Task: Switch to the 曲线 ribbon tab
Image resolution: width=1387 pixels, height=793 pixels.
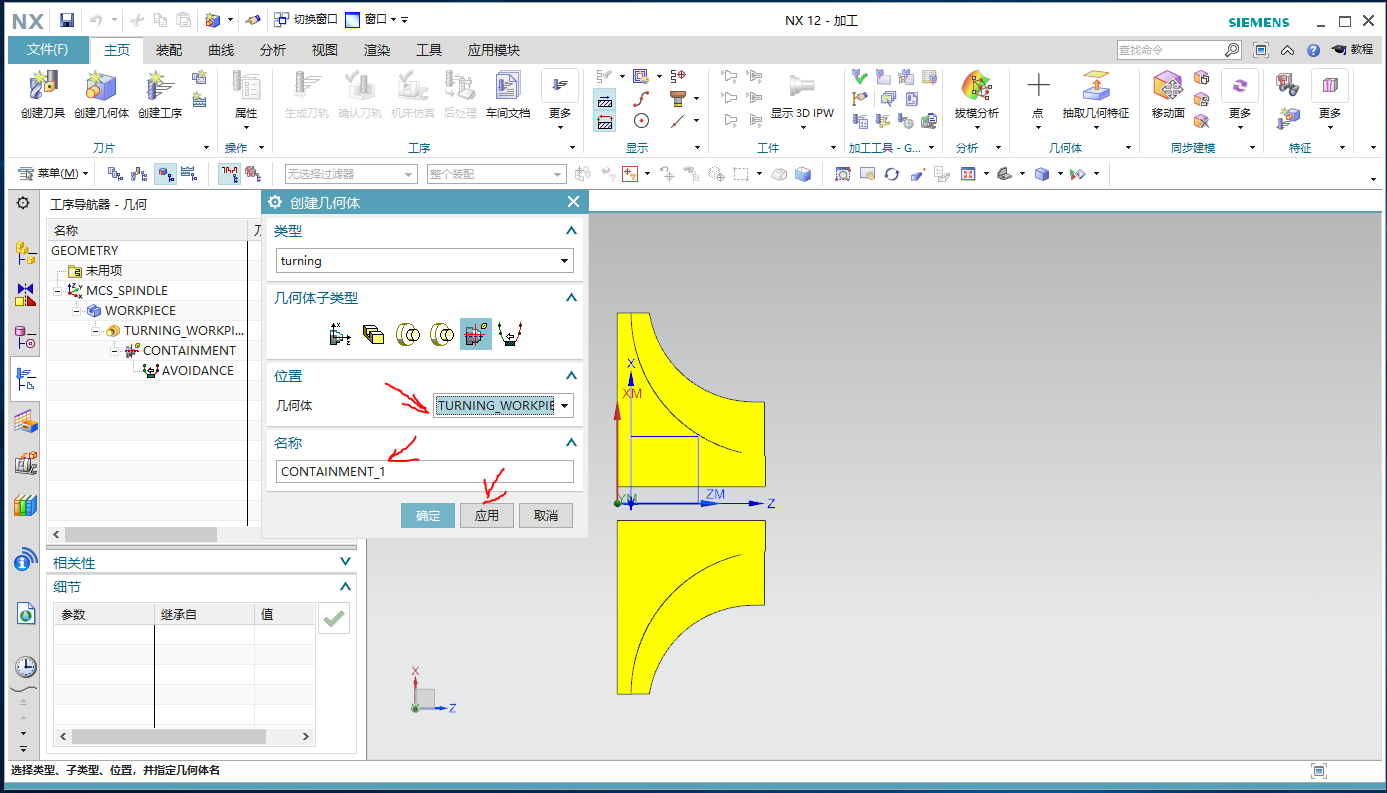Action: pos(221,50)
